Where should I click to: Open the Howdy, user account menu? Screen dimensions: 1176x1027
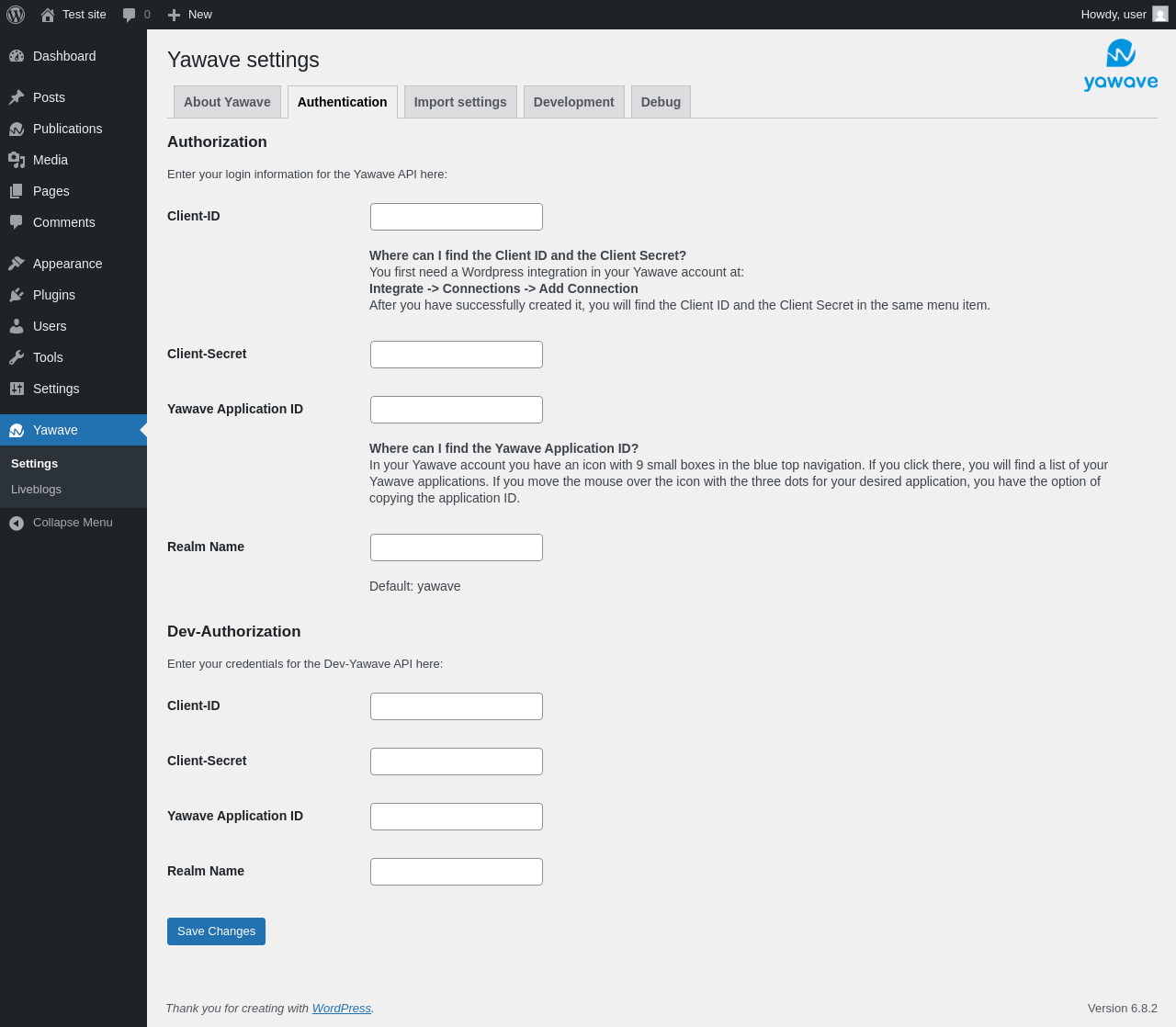coord(1125,15)
